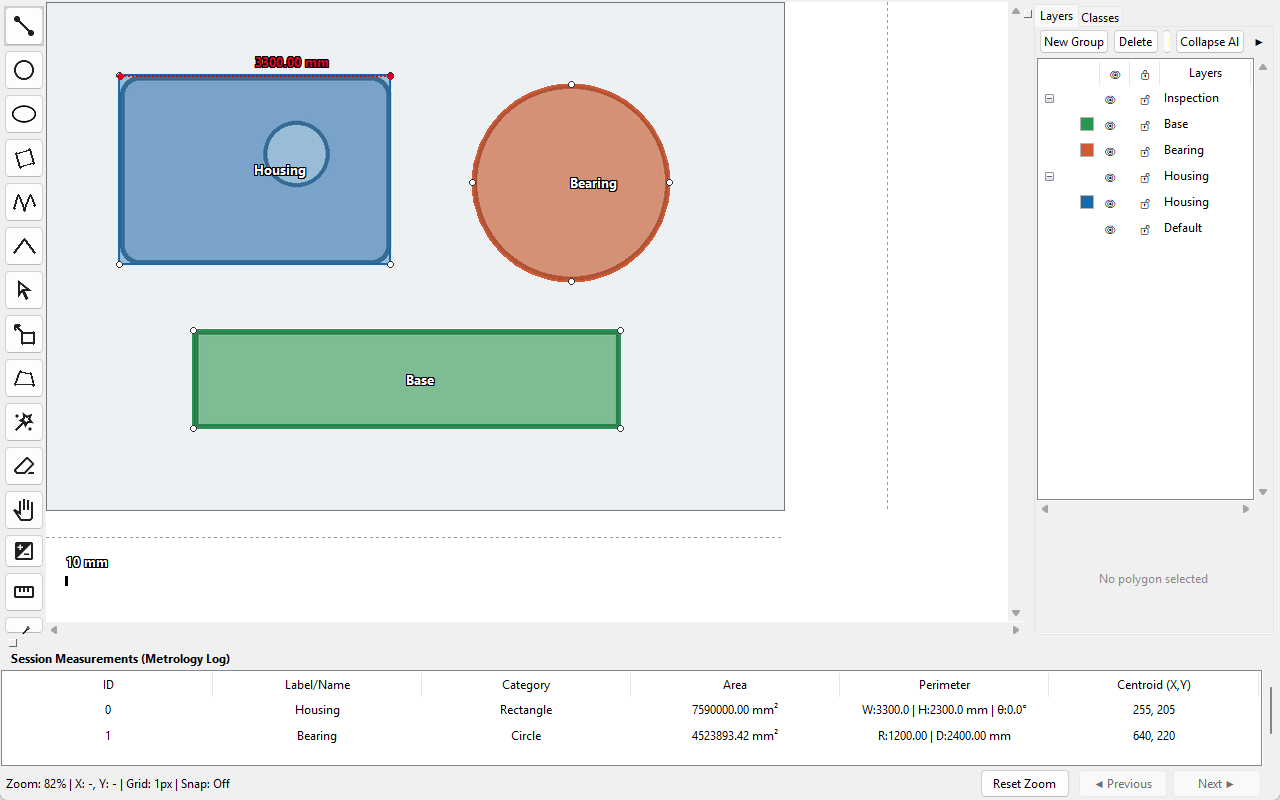This screenshot has width=1280, height=800.
Task: Click the 3300.00 mm dimension label
Action: click(x=291, y=62)
